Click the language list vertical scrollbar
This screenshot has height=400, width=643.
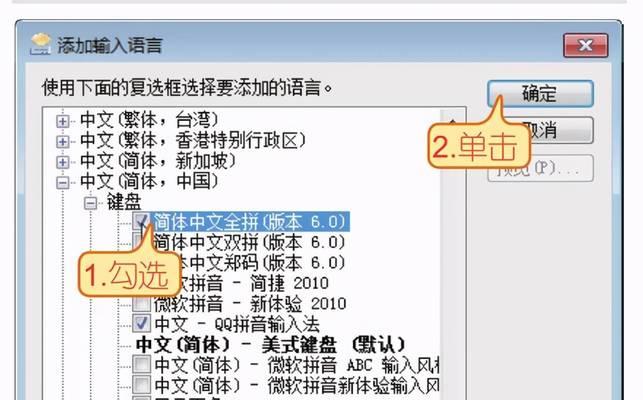point(453,254)
